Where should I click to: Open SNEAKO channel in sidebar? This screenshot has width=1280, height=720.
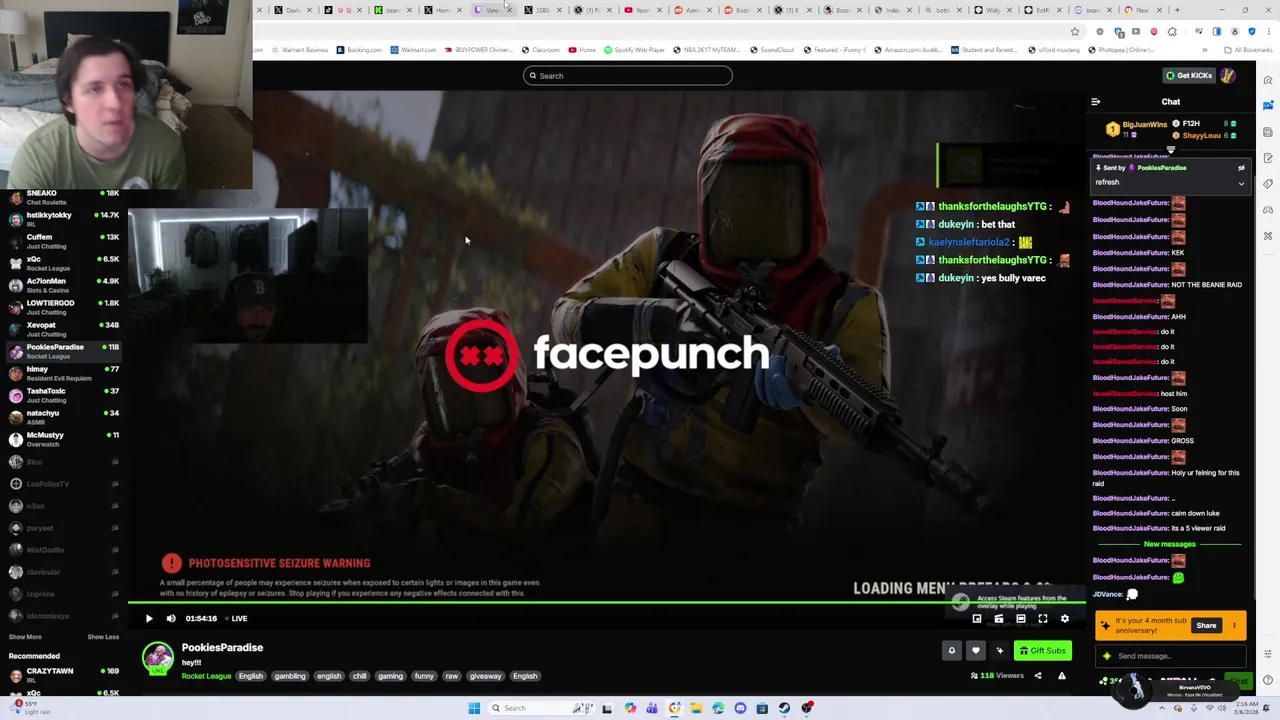(x=62, y=197)
